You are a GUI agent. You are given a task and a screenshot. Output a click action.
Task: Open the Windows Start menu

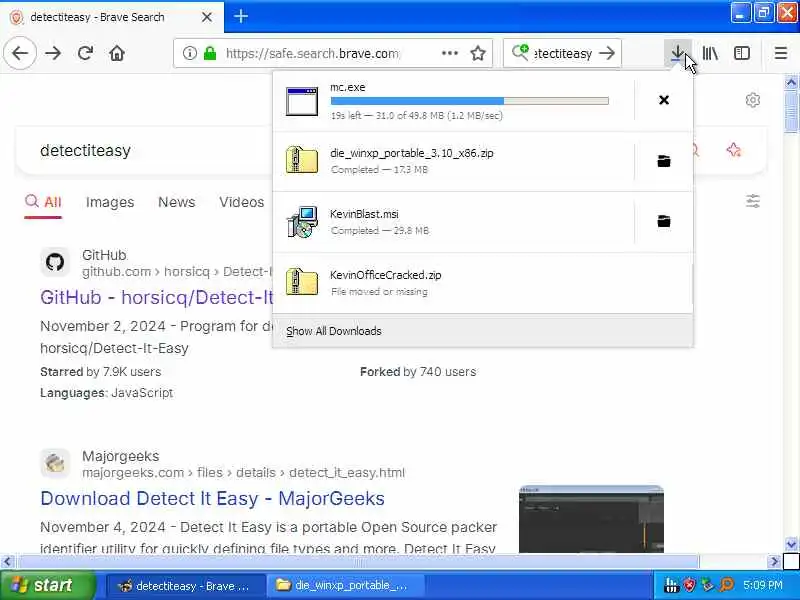pyautogui.click(x=48, y=585)
